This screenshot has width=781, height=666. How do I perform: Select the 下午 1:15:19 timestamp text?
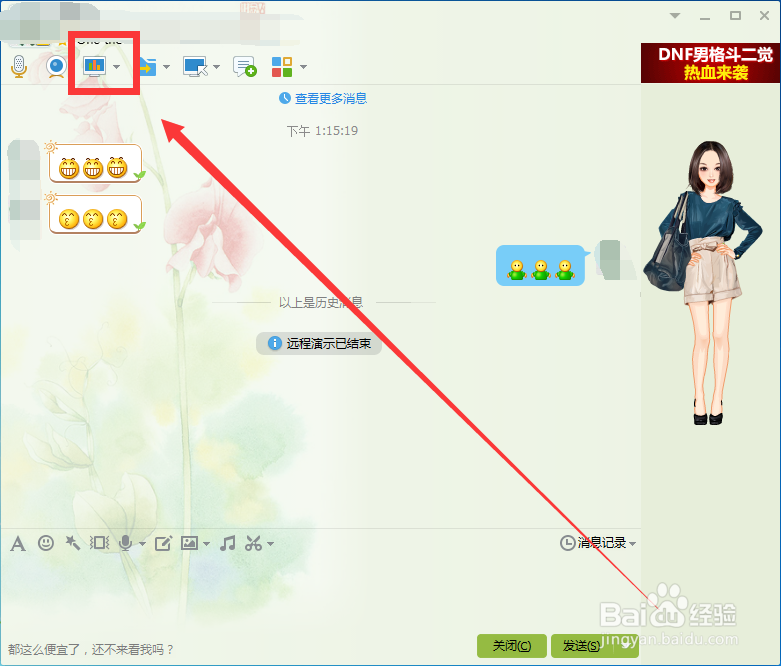322,131
